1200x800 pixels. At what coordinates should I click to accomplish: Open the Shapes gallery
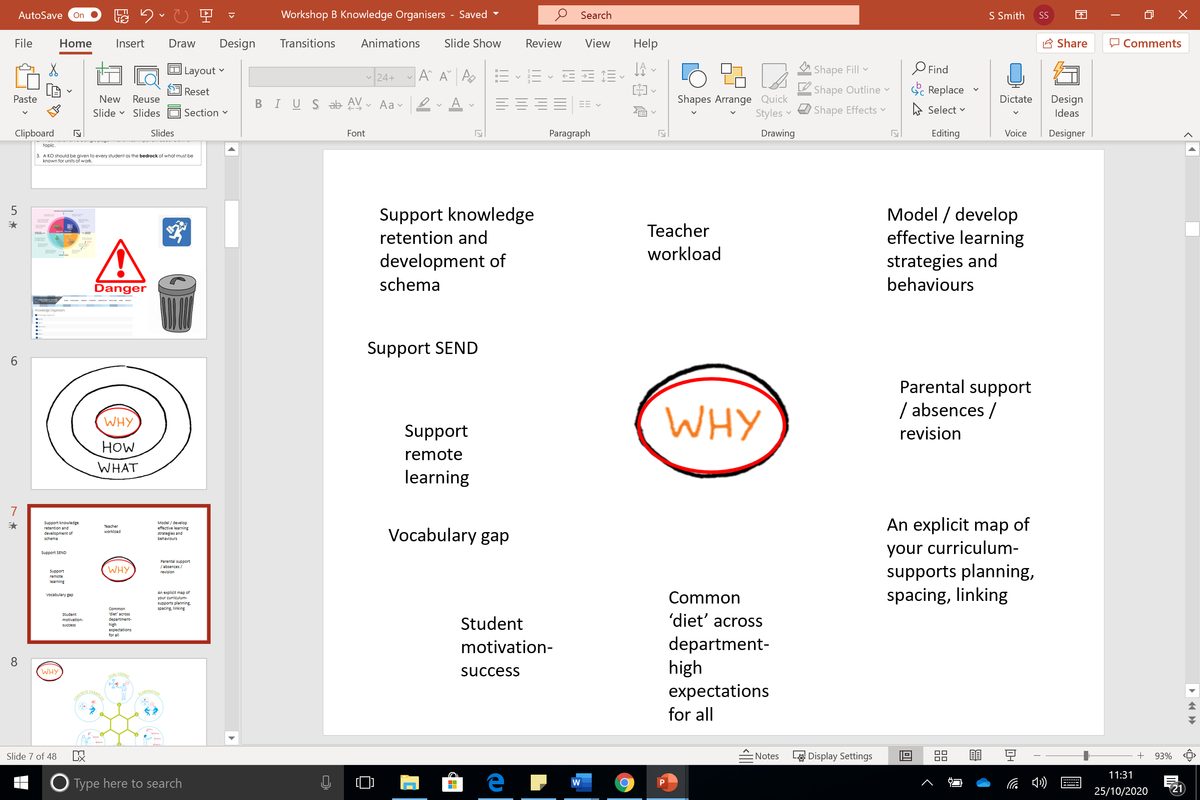694,89
